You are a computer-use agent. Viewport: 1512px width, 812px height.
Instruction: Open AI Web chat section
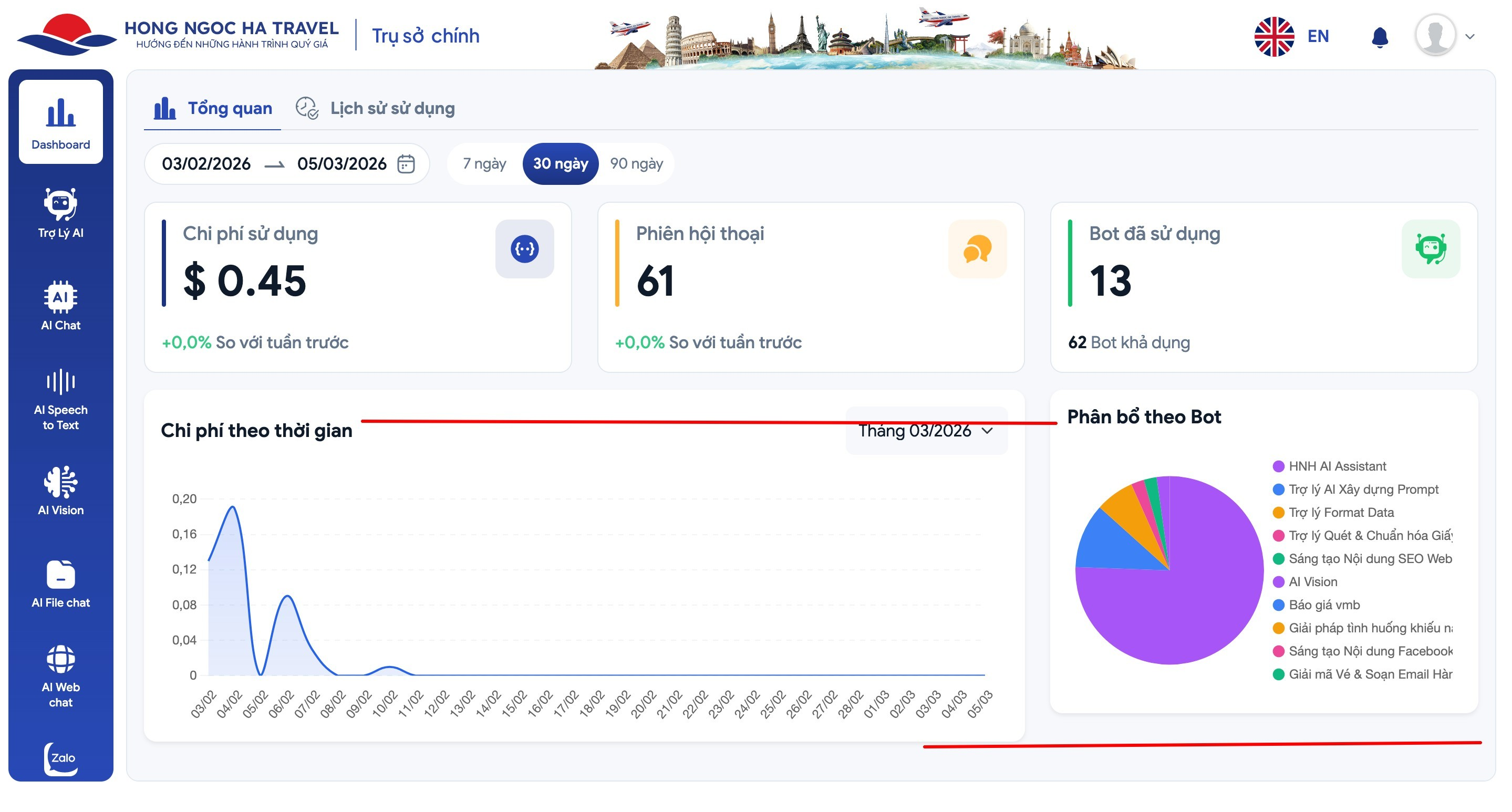point(60,676)
